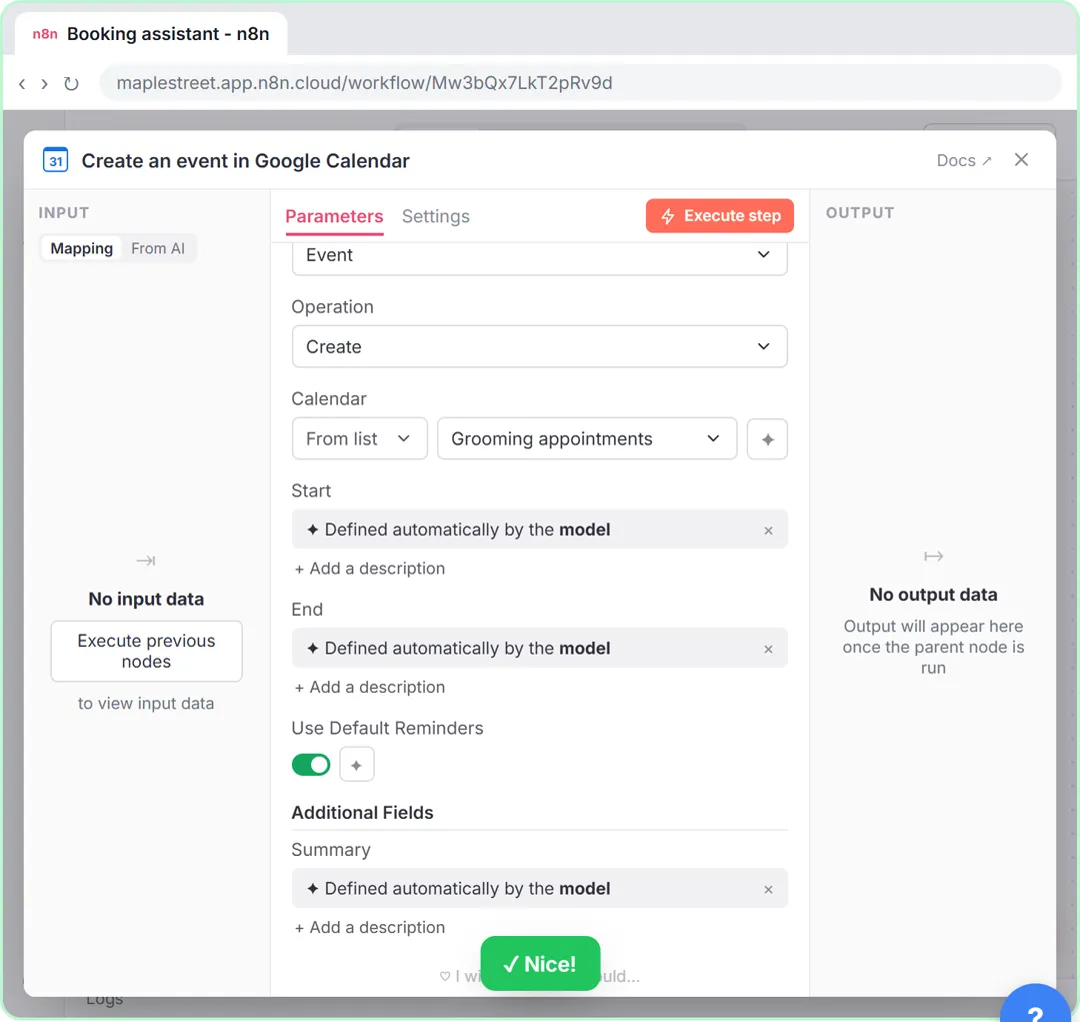
Task: Toggle Use Default Reminders switch
Action: [x=311, y=764]
